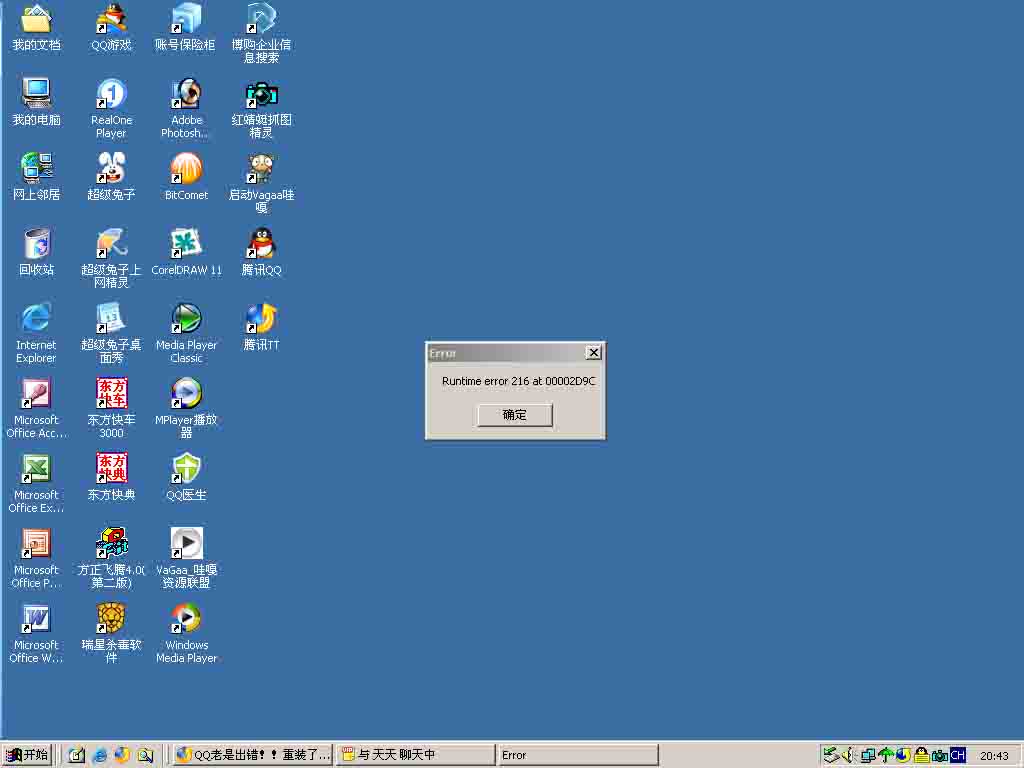Click the tray camera capture icon
The image size is (1024, 768).
[x=940, y=755]
